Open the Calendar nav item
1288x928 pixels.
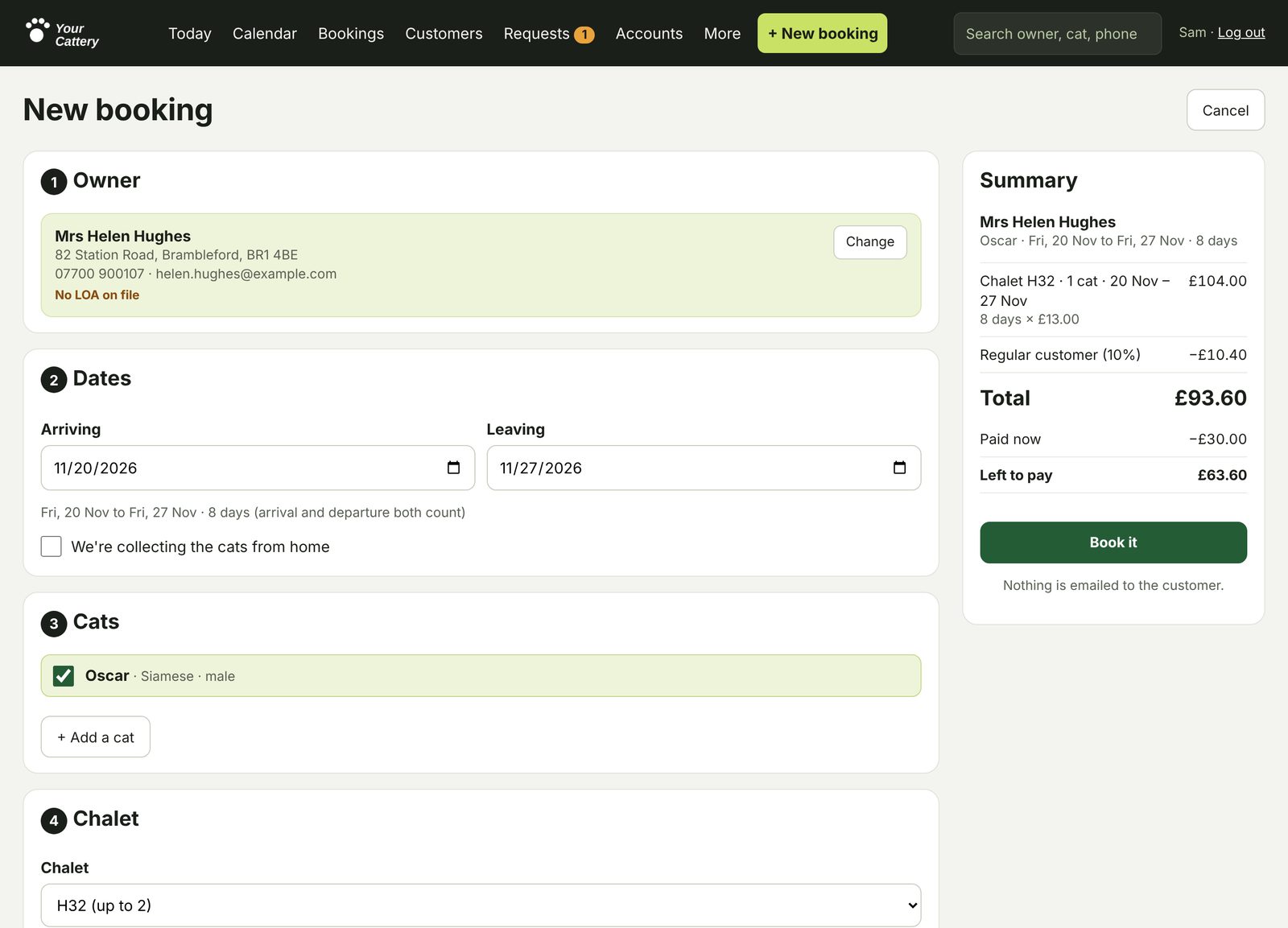(x=265, y=34)
